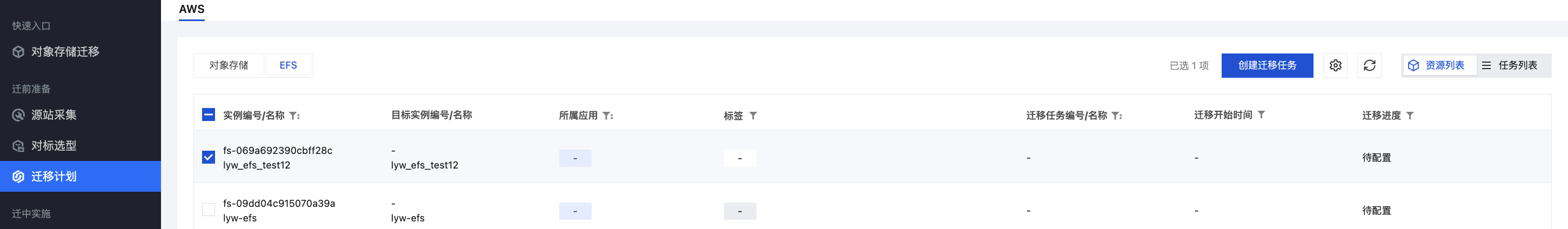Uncheck the lyw_efs_test12 row checkbox

coord(208,158)
